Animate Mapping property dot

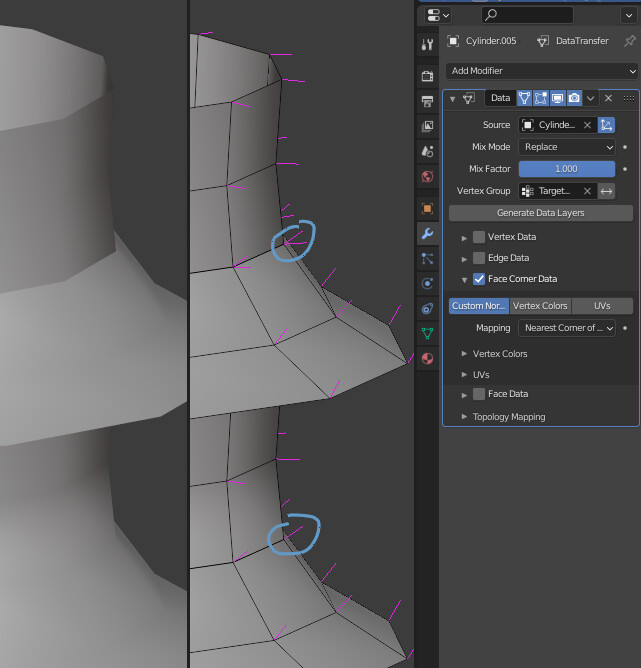click(x=625, y=328)
